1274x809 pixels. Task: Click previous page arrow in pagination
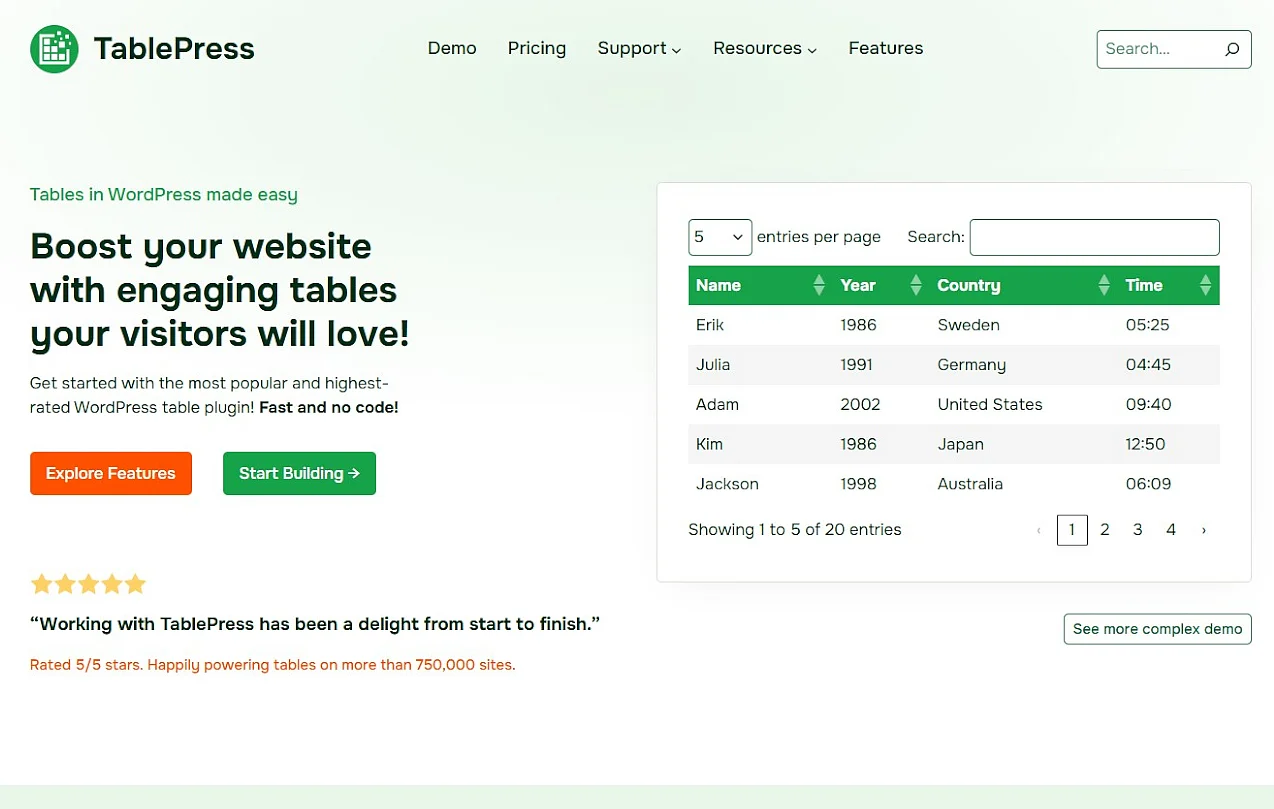click(1039, 530)
